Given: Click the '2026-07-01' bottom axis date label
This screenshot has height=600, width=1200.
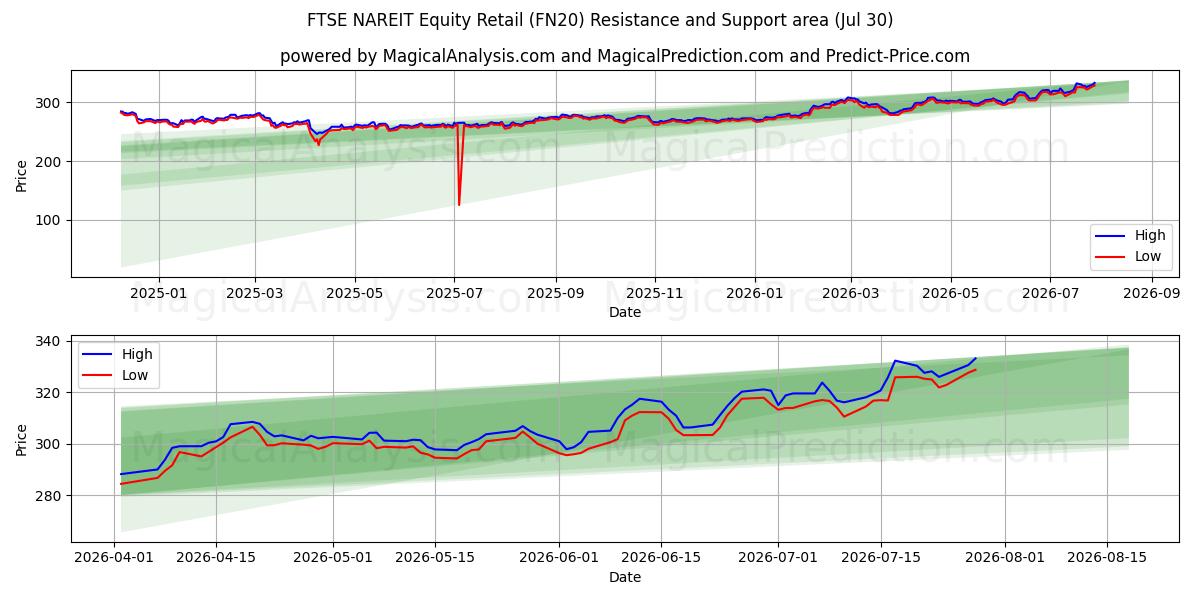Looking at the screenshot, I should pyautogui.click(x=779, y=558).
